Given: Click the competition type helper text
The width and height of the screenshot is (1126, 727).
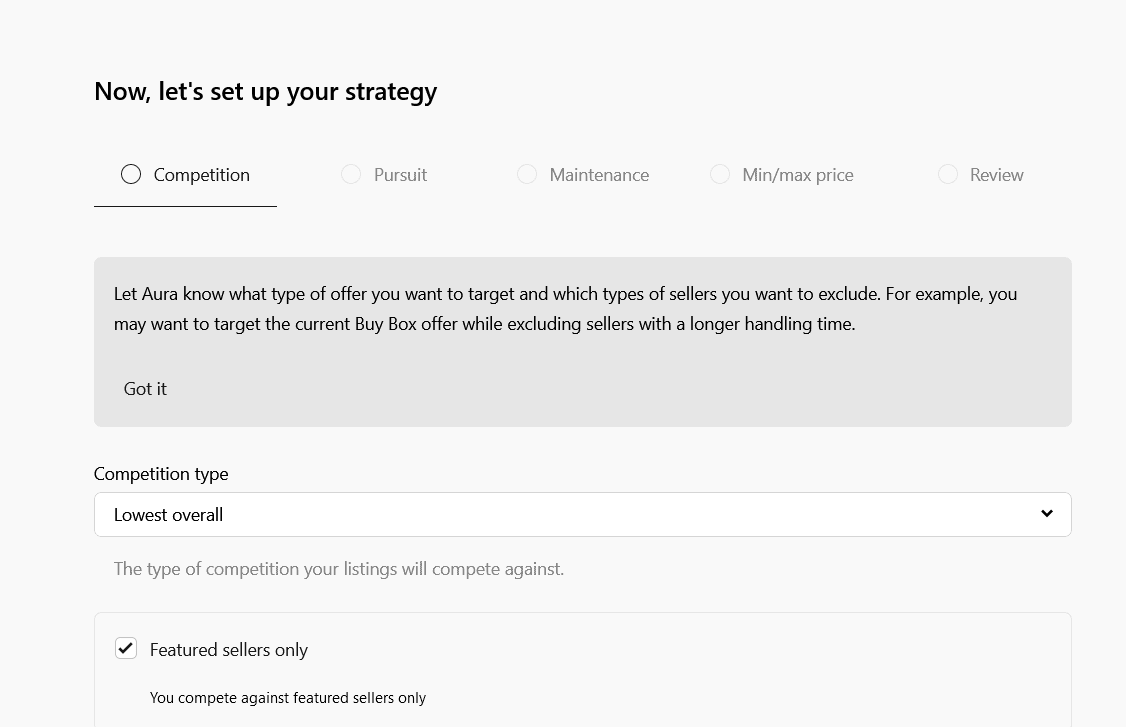Looking at the screenshot, I should (338, 568).
